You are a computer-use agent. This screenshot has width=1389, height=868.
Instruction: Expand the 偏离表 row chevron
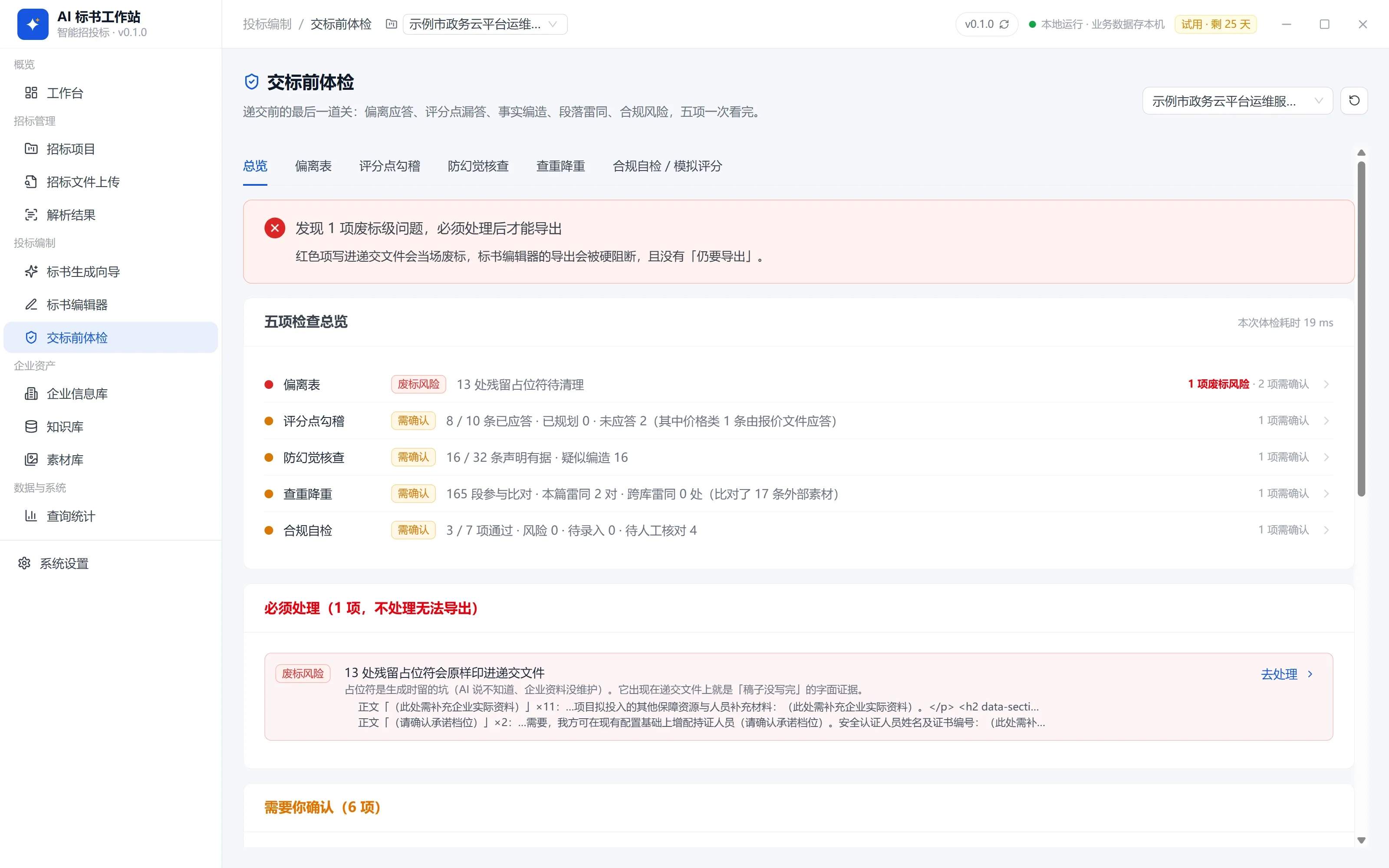(1326, 384)
